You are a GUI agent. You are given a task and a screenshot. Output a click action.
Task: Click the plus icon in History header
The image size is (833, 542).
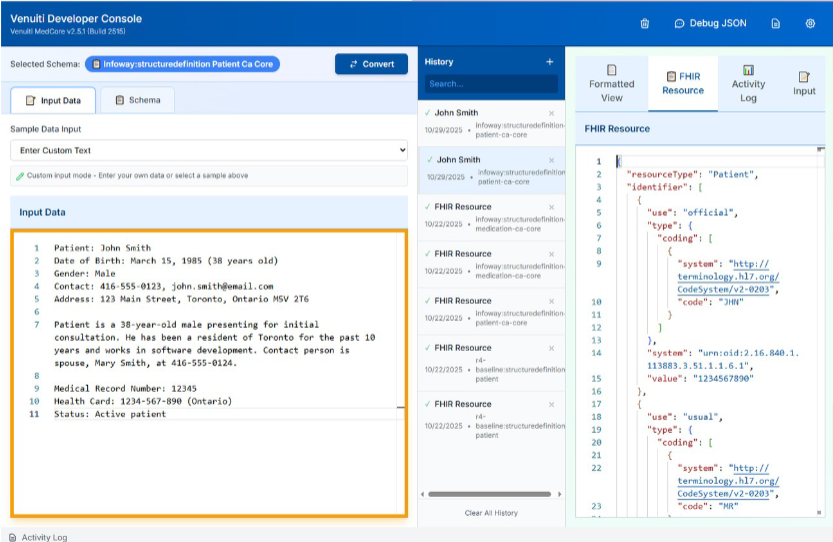point(549,62)
